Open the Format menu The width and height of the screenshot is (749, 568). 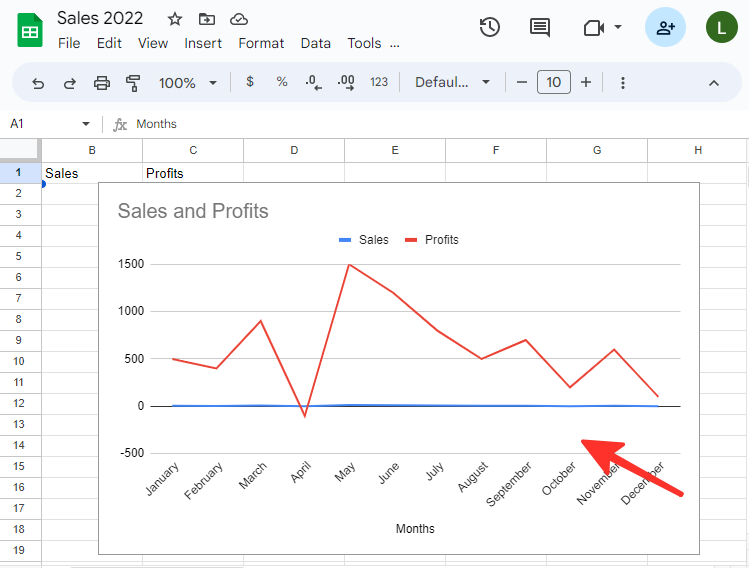[261, 43]
